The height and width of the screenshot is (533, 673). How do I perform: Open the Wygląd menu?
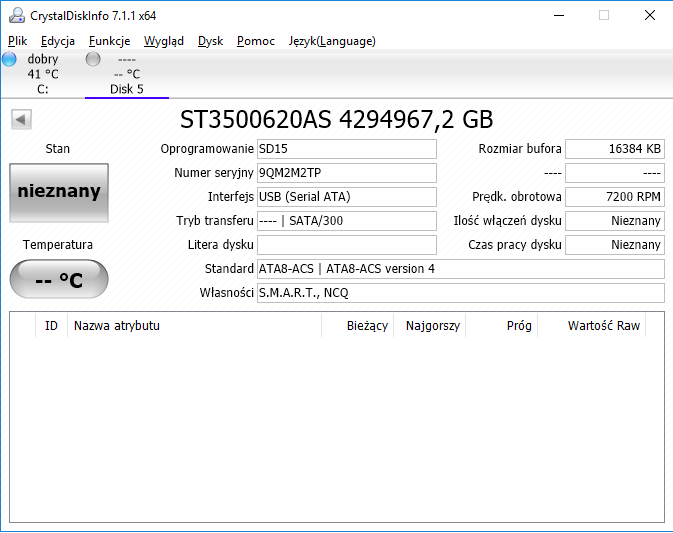(164, 41)
